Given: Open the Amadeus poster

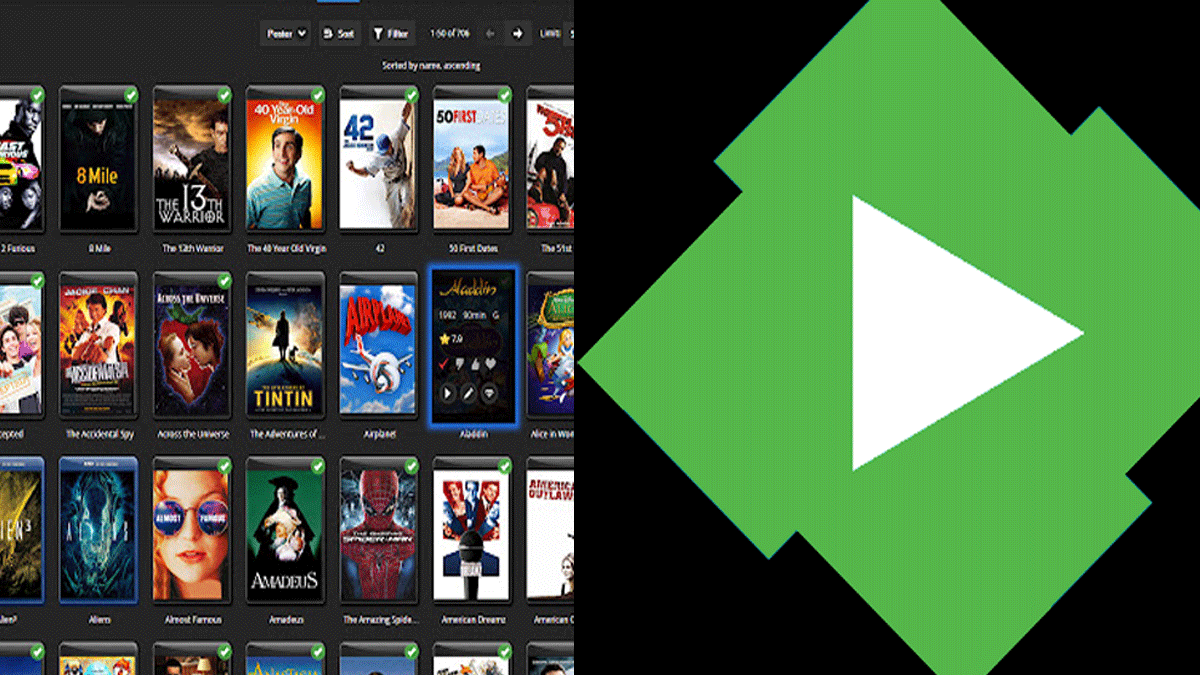Looking at the screenshot, I should tap(285, 531).
